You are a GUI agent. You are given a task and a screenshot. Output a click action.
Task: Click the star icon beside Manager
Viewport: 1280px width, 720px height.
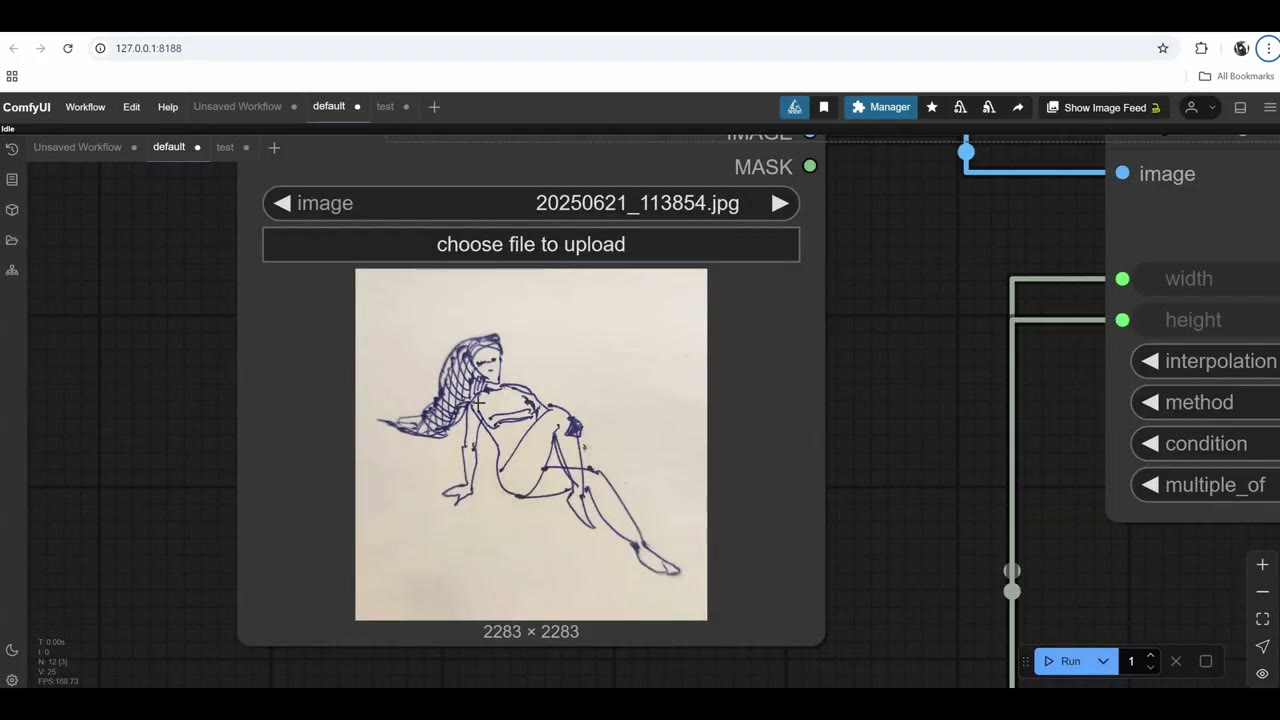point(932,107)
